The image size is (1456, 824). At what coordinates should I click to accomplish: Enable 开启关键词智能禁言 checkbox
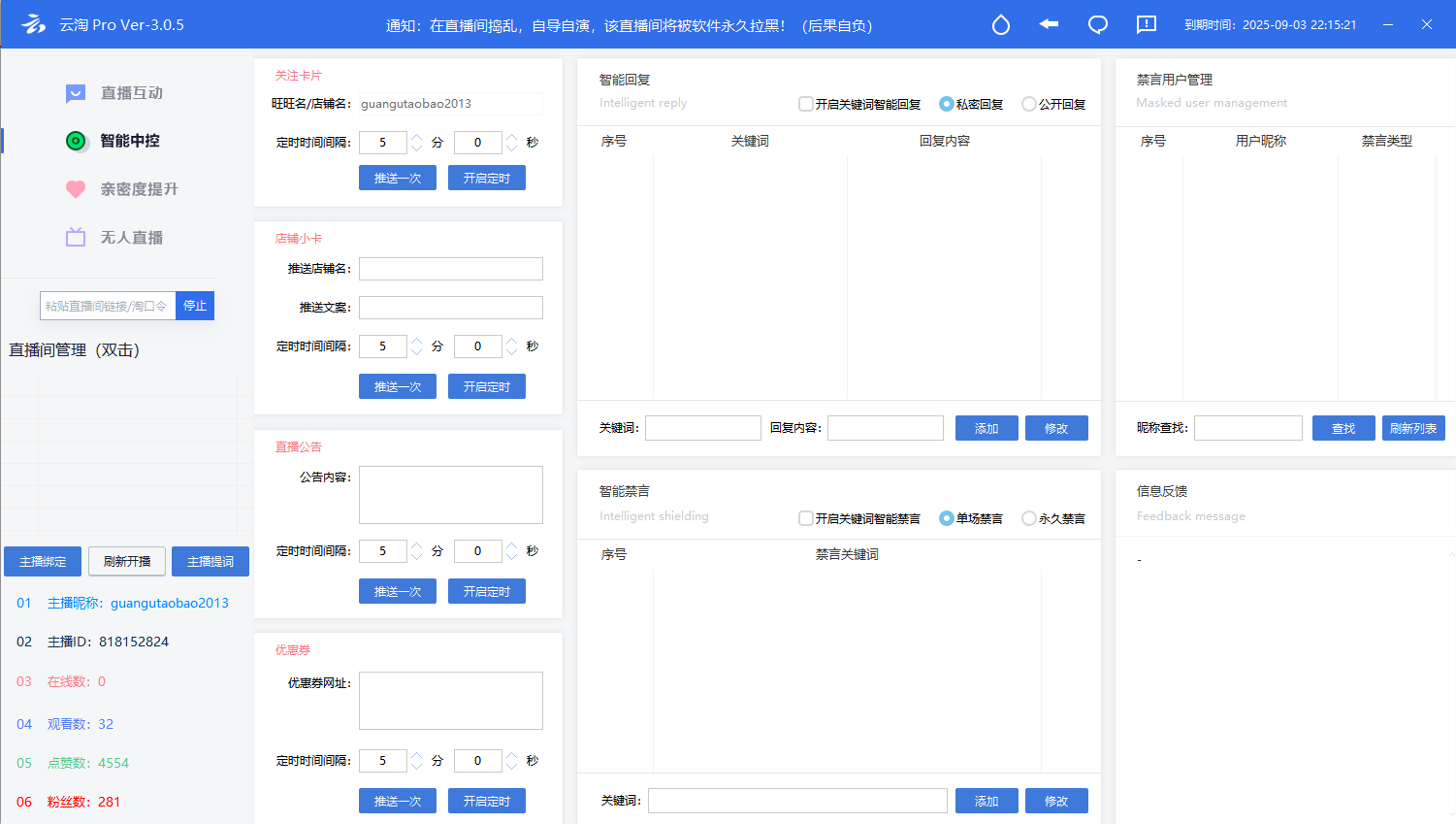[x=805, y=518]
